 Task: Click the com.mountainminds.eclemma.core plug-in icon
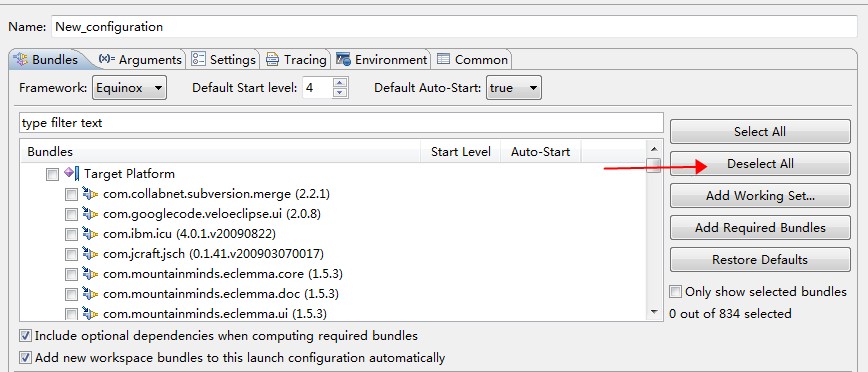pos(90,273)
